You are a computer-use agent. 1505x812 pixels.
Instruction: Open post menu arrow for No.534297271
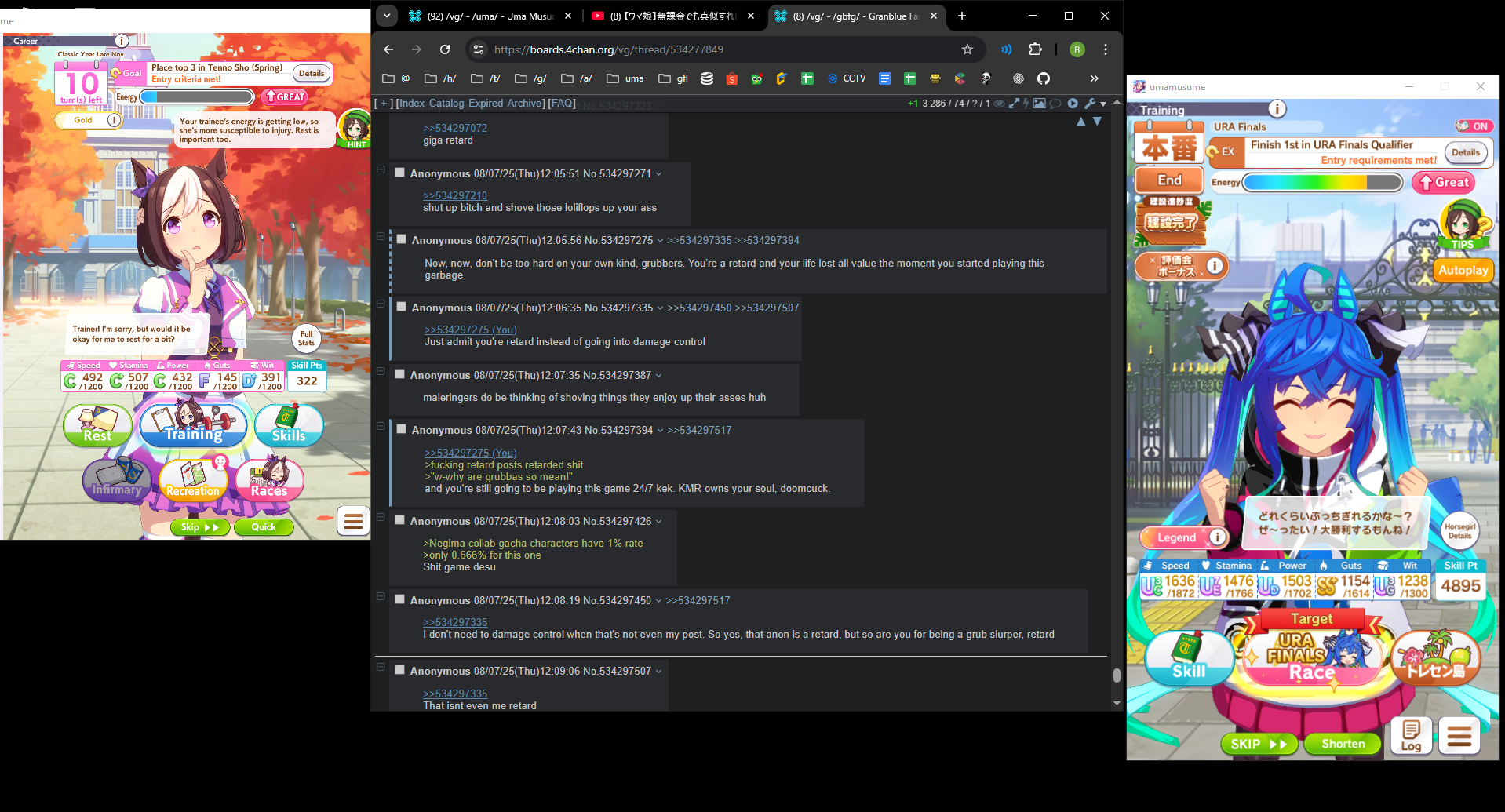[x=659, y=174]
